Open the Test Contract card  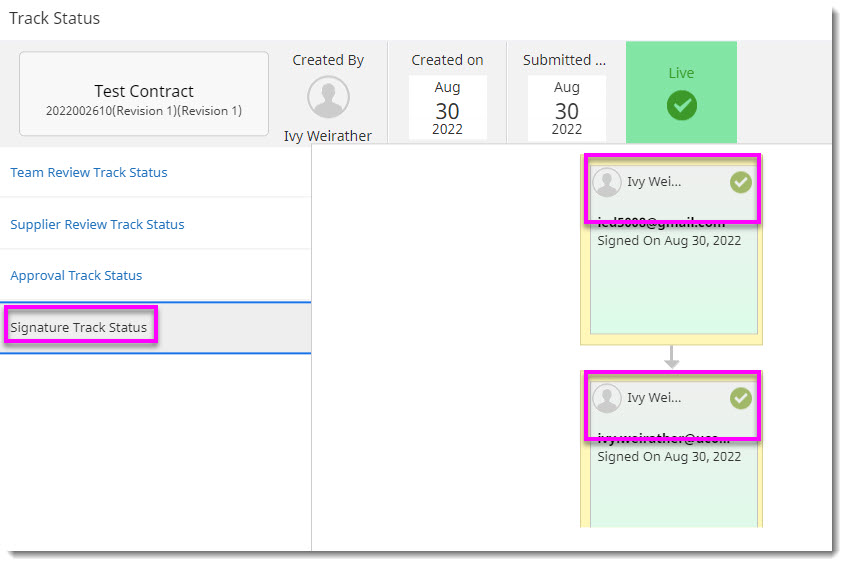(144, 93)
